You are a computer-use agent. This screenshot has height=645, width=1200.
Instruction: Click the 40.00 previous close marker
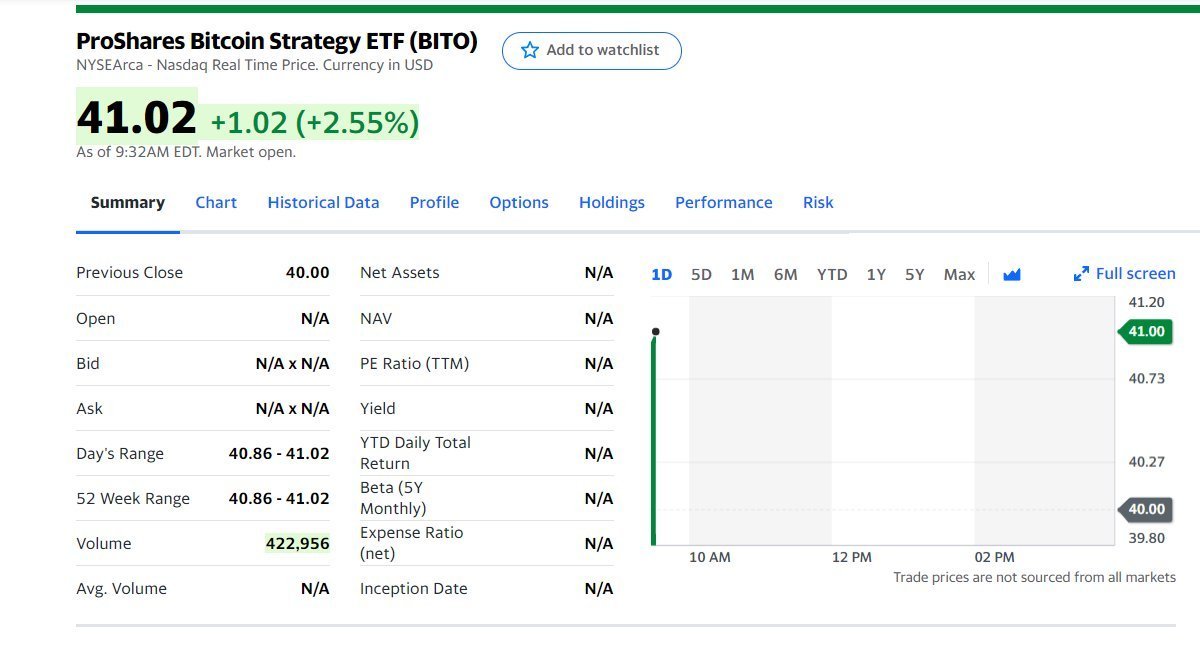tap(1146, 509)
